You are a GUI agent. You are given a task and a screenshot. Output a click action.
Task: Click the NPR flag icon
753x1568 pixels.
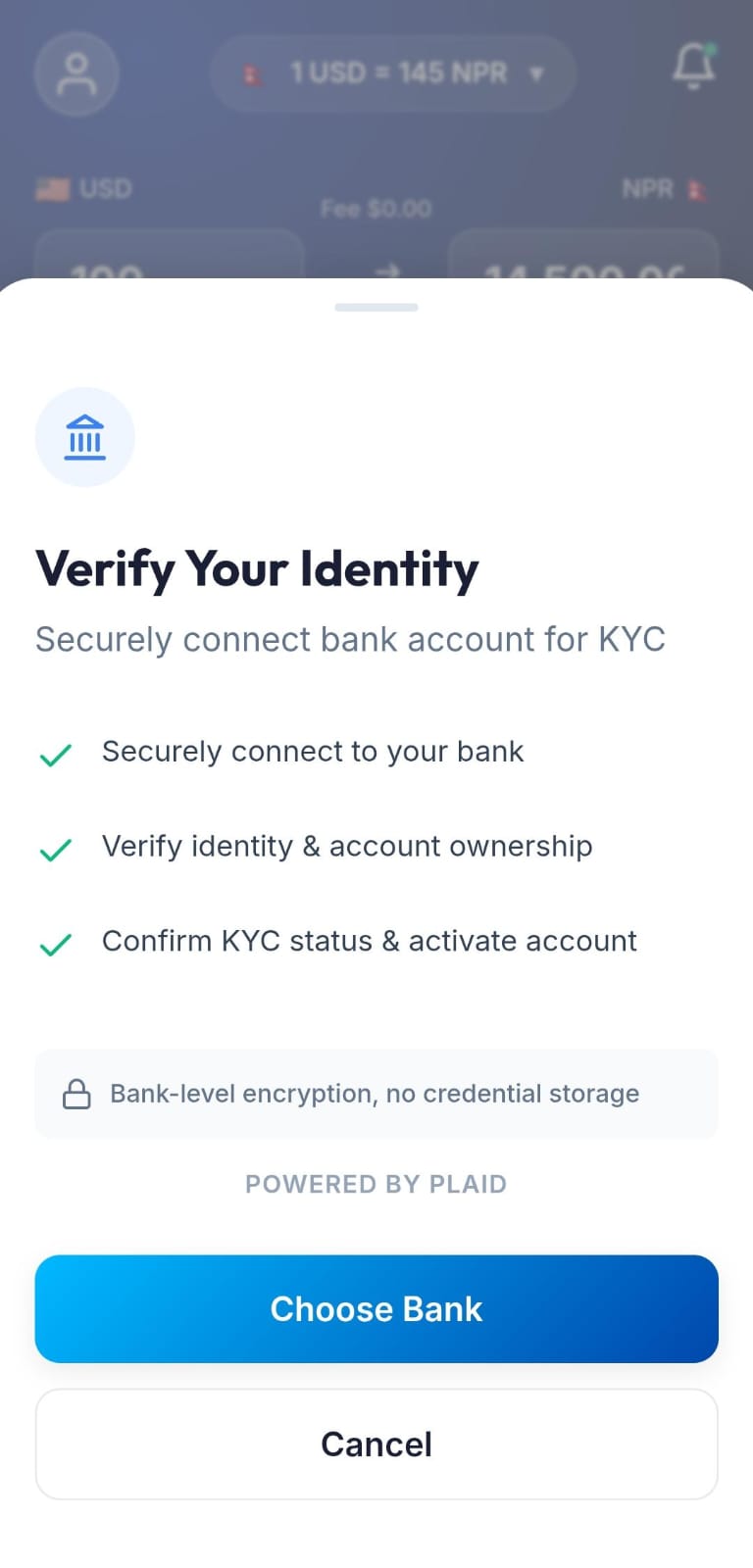tap(696, 187)
